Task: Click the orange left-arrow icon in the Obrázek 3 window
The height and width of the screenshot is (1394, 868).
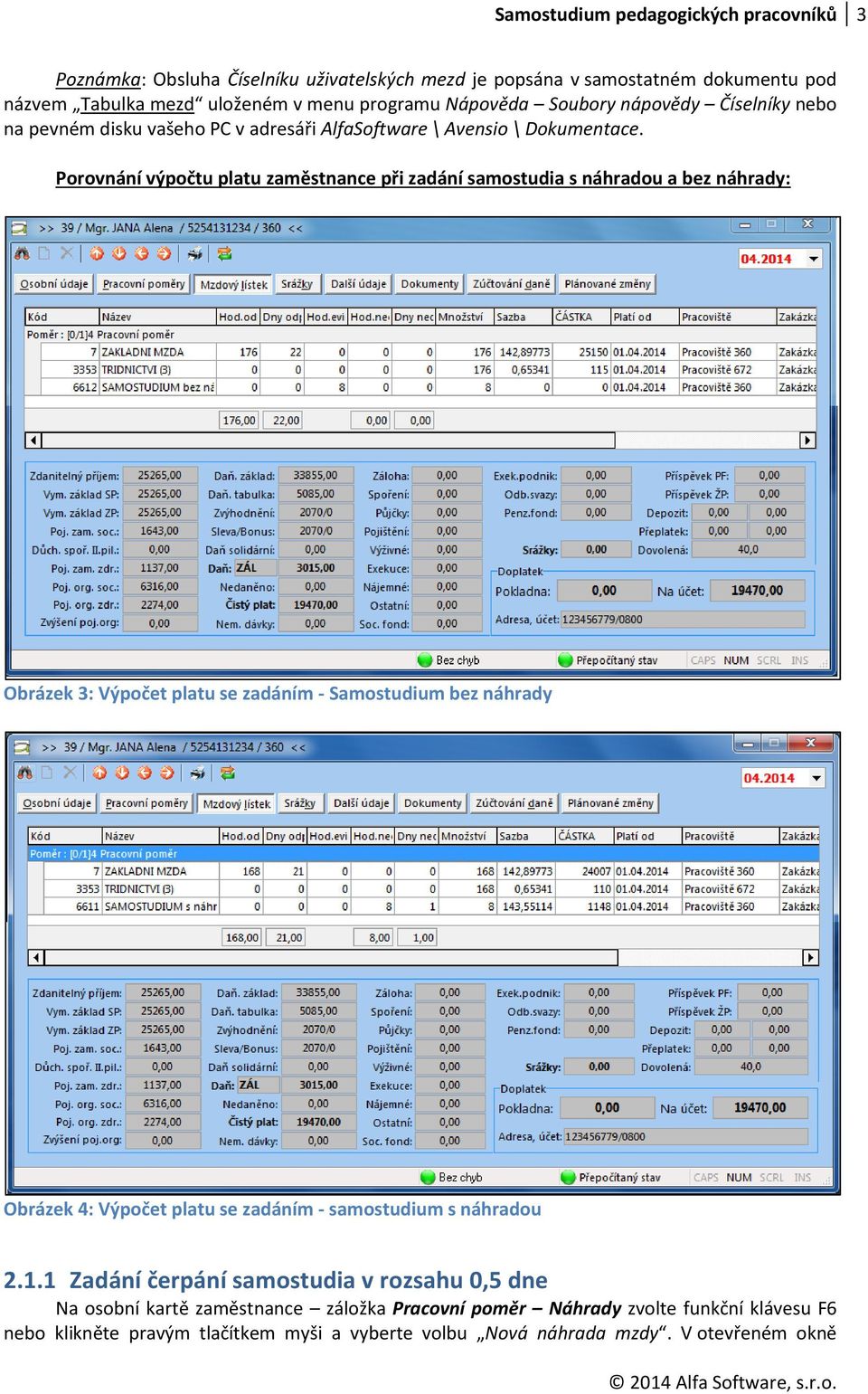Action: tap(141, 254)
